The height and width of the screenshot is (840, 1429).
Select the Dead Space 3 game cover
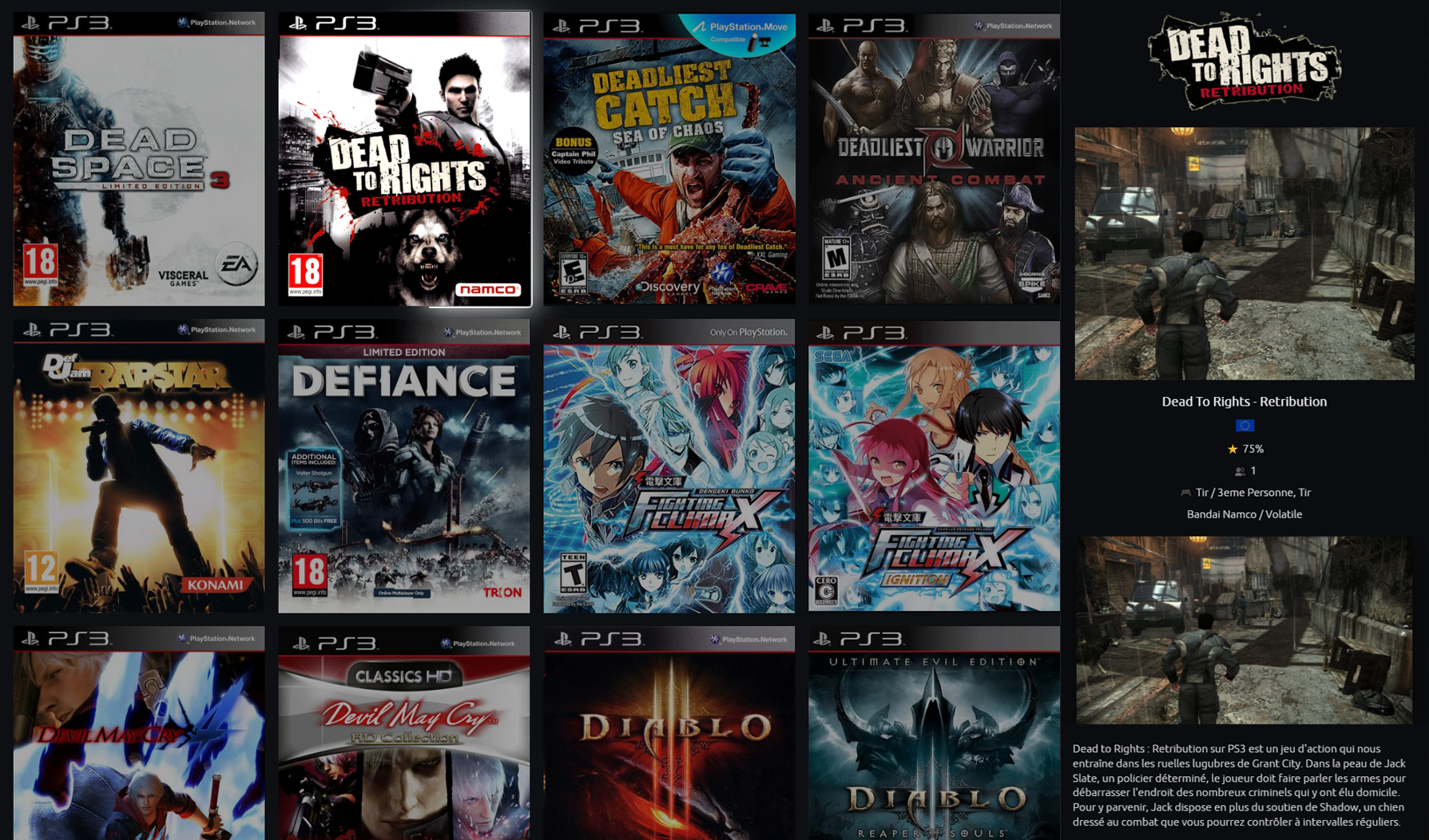tap(139, 159)
